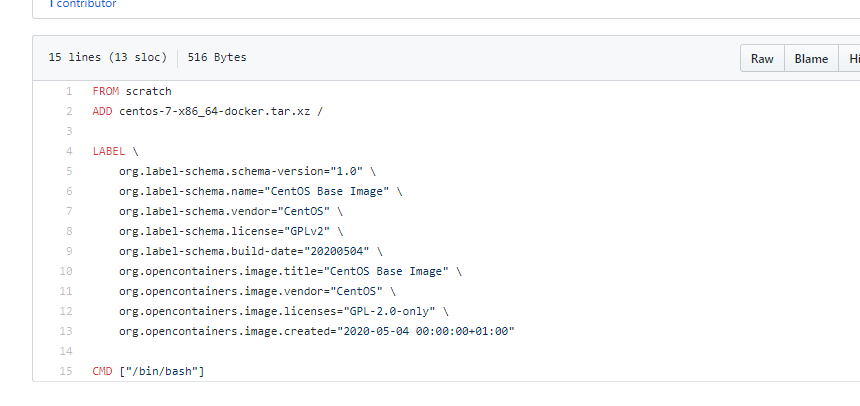Click the "LABEL" keyword

(109, 151)
